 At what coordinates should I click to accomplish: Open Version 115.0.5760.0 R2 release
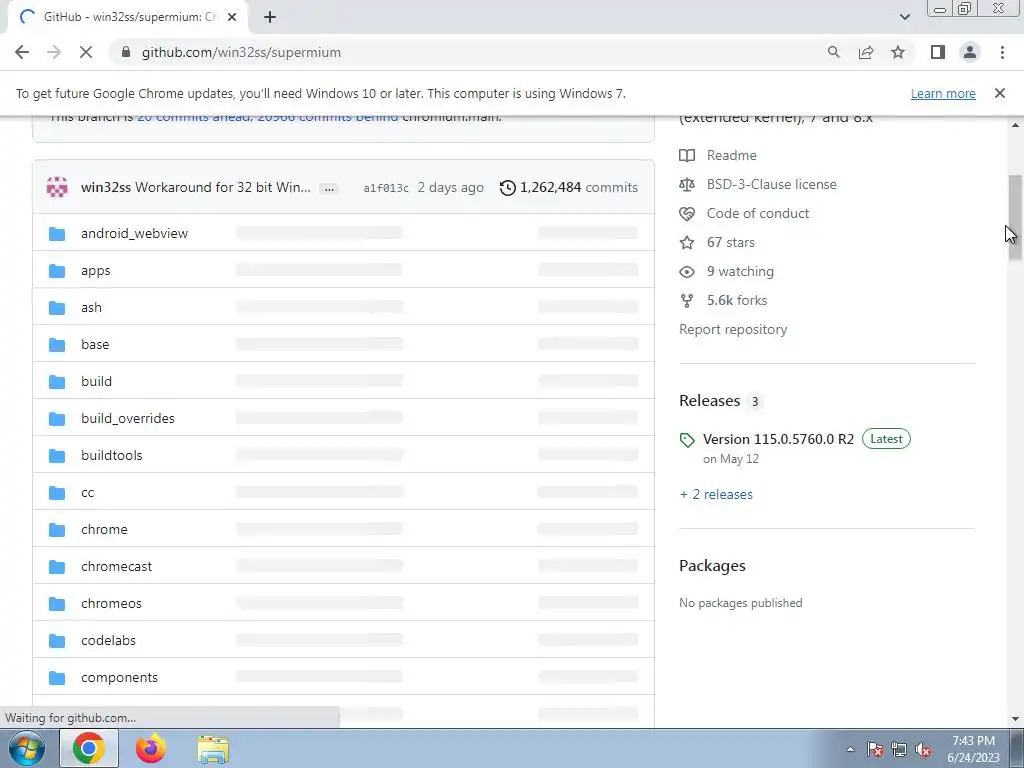point(778,439)
